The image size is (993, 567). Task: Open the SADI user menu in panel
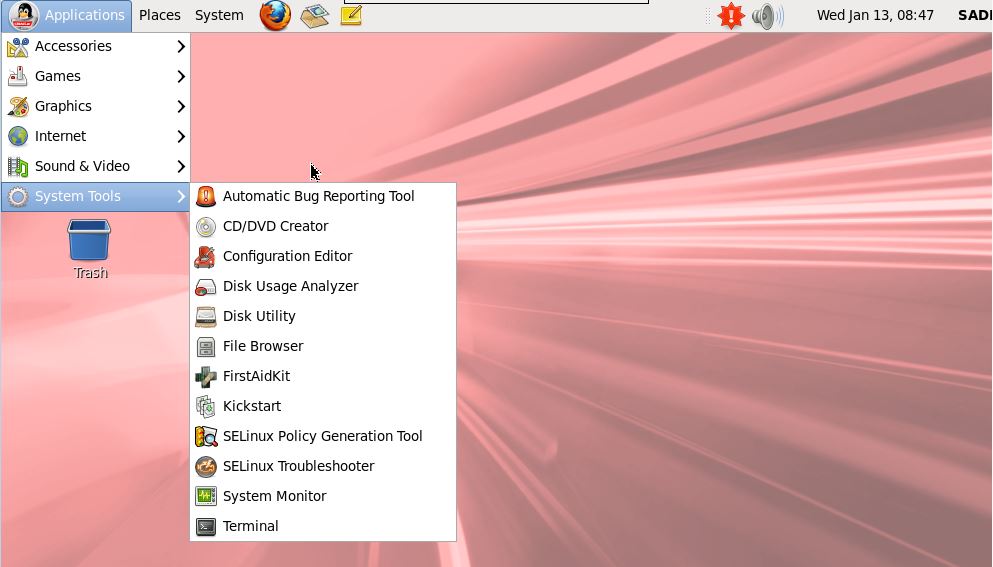[x=975, y=15]
